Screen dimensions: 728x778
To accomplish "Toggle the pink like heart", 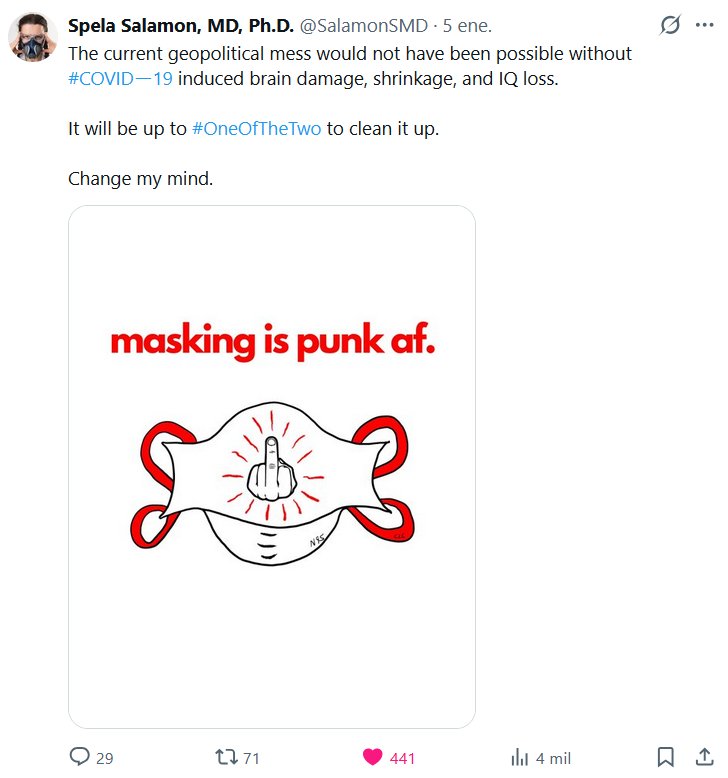I will (373, 757).
